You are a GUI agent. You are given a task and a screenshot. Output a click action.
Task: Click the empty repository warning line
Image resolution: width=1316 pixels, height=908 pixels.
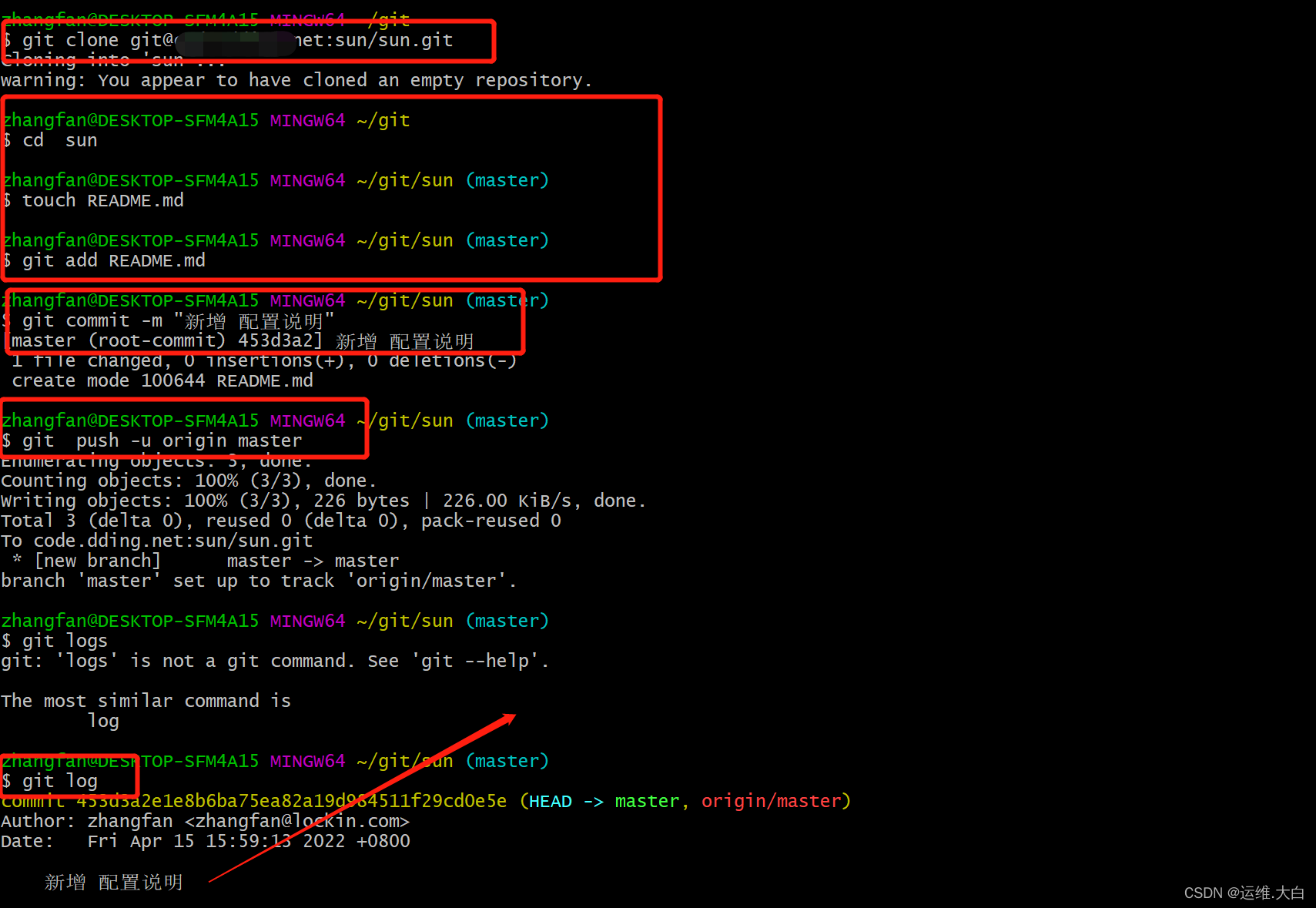click(x=296, y=80)
